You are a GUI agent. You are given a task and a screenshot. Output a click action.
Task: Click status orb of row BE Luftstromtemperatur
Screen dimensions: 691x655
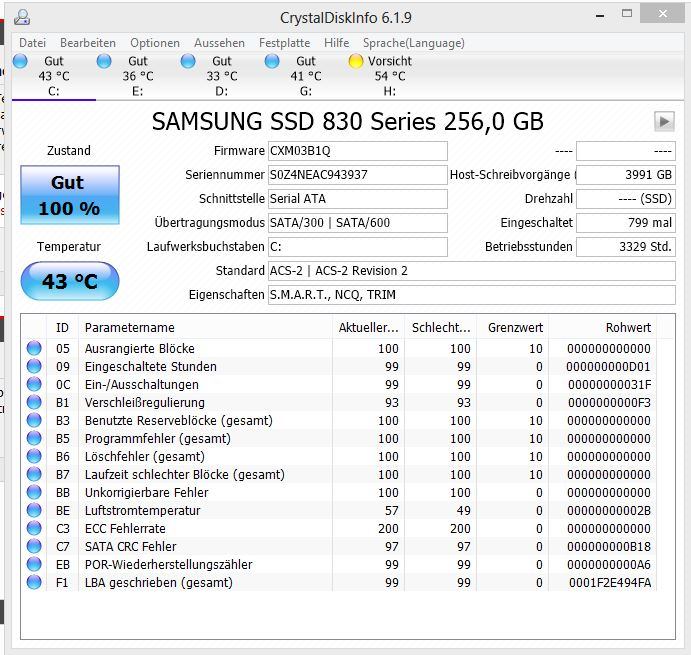click(x=34, y=510)
